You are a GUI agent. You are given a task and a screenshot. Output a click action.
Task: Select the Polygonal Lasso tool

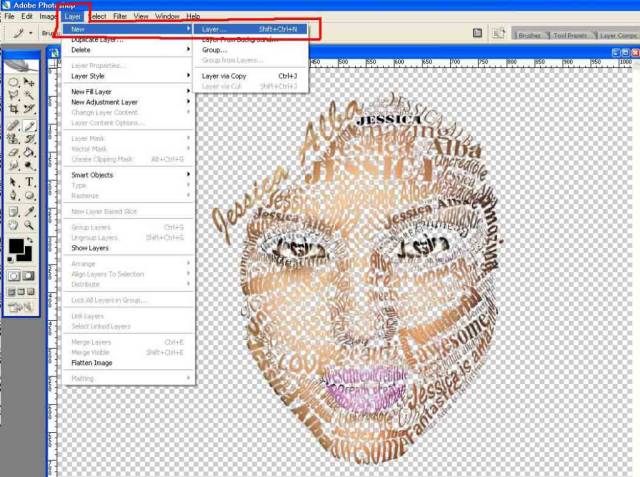tap(14, 95)
